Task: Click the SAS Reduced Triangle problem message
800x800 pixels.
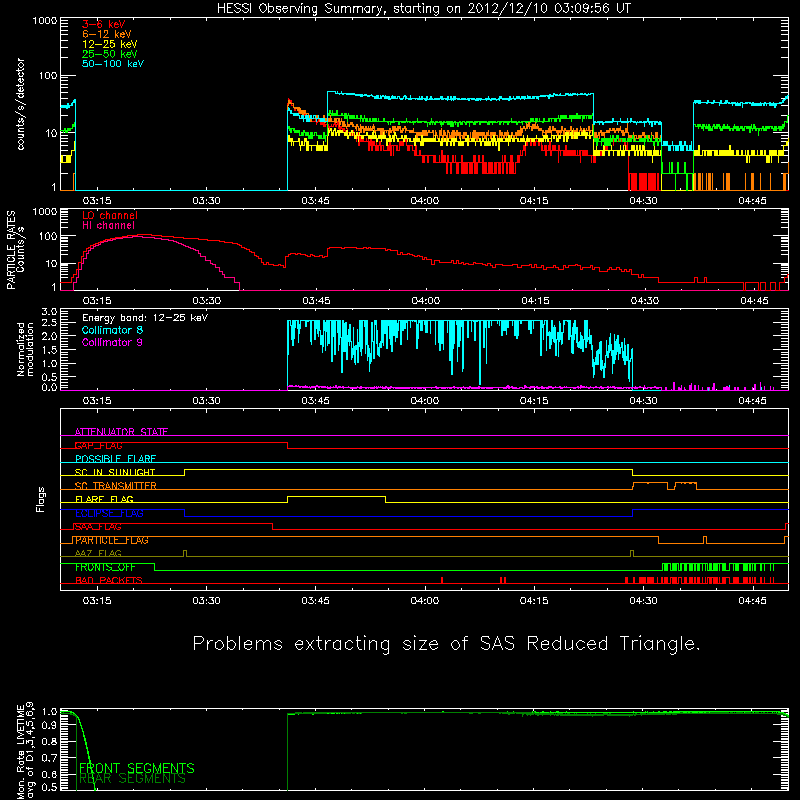Action: point(446,644)
